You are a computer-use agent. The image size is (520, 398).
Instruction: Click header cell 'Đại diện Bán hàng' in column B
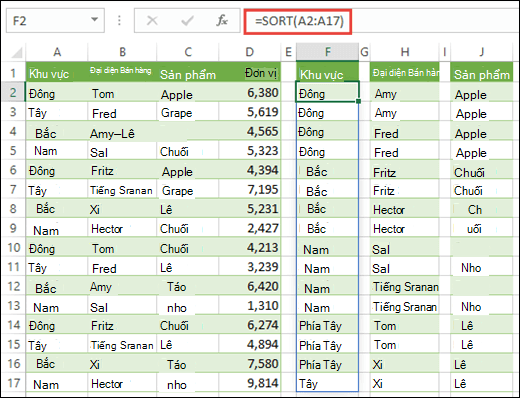(x=122, y=72)
